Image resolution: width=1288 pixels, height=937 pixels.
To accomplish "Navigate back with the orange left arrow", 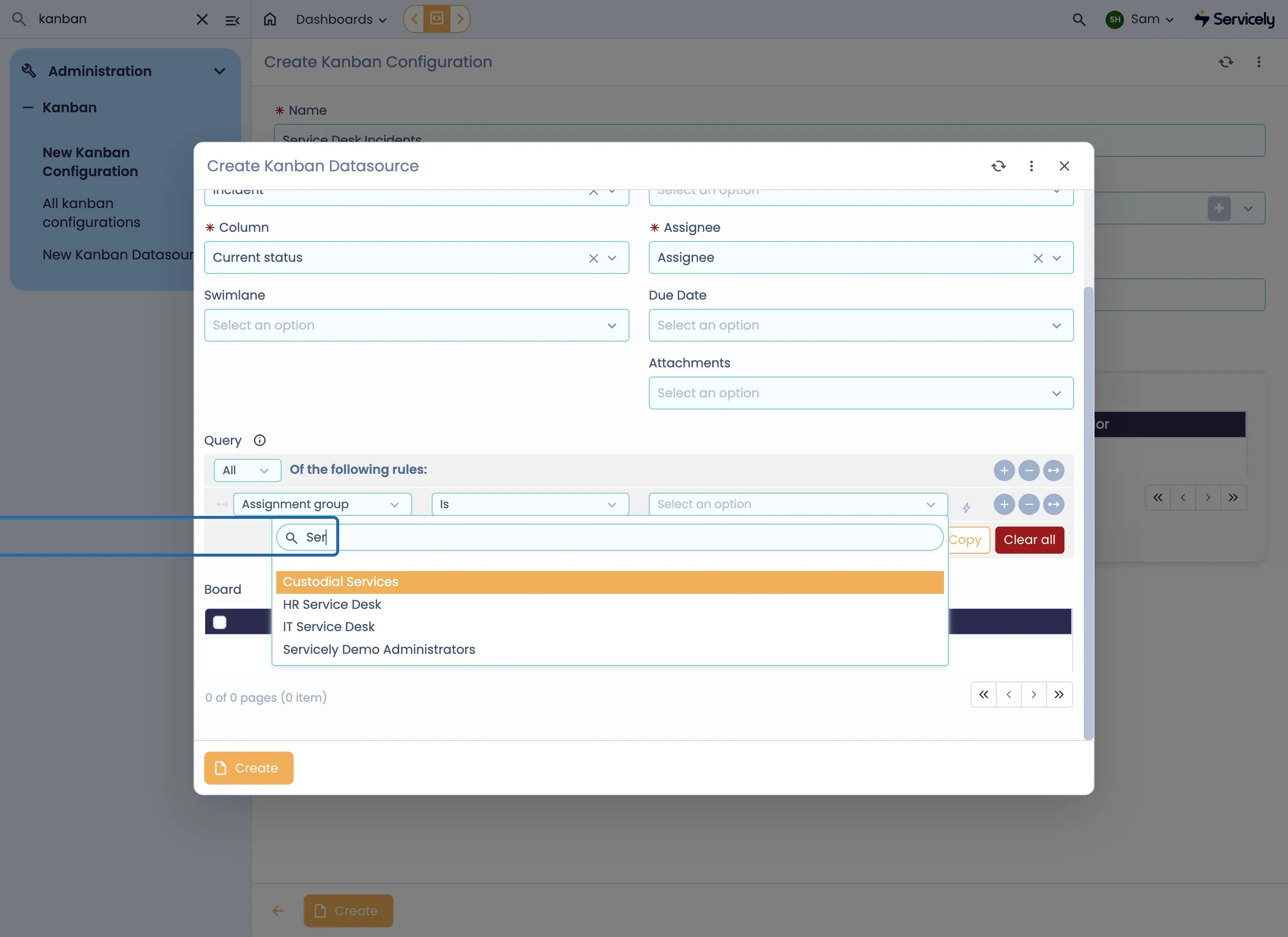I will [x=415, y=19].
